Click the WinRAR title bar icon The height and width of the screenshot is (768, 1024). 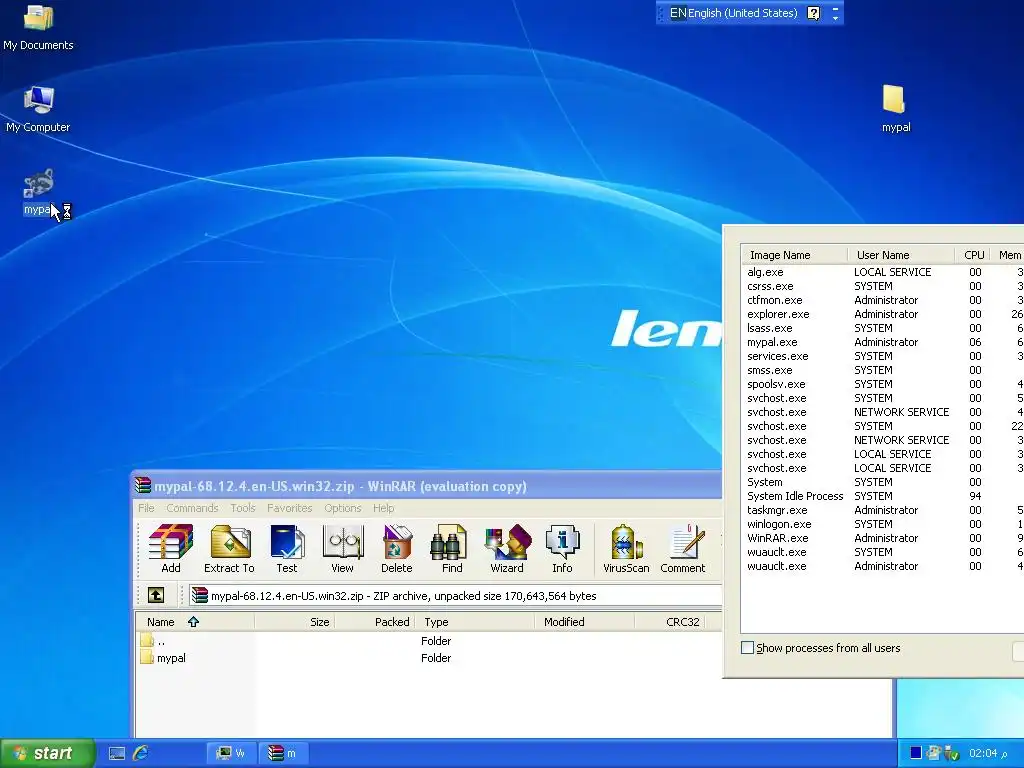(142, 485)
